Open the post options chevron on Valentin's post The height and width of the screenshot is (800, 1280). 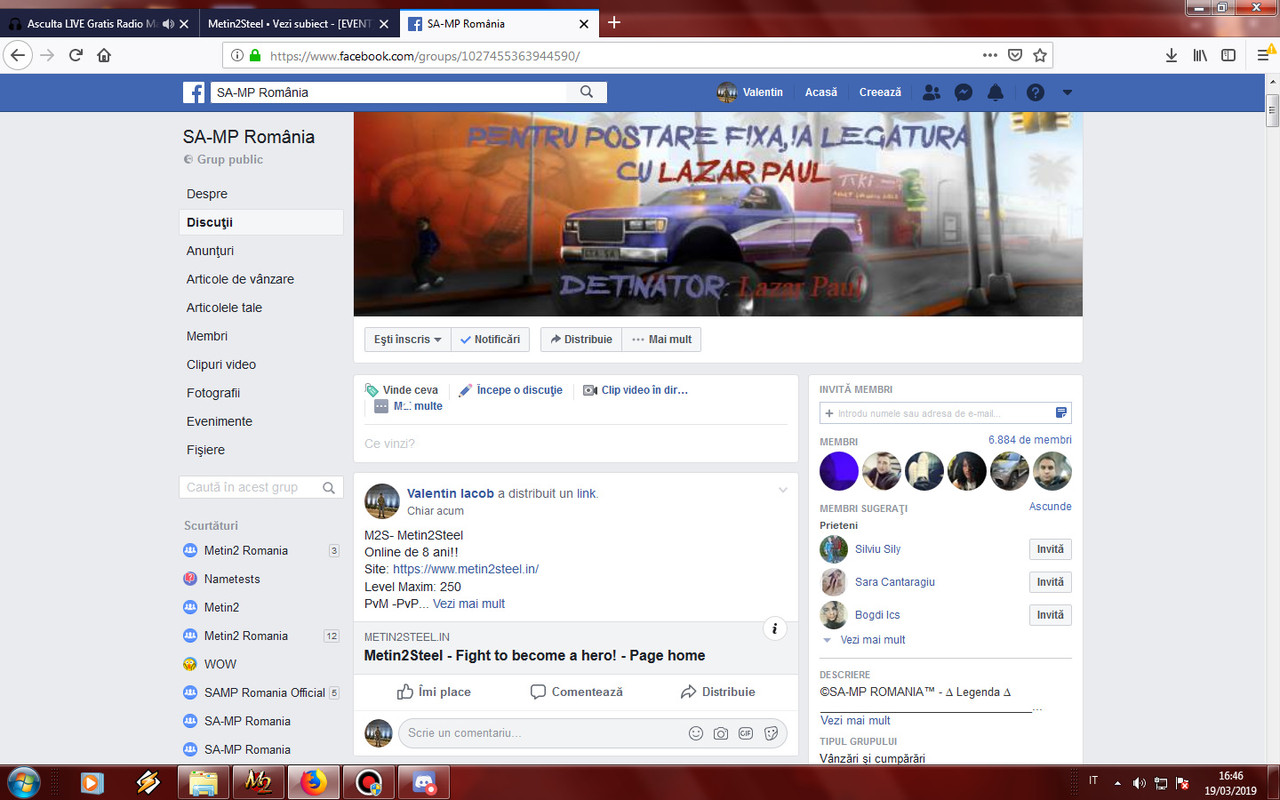pyautogui.click(x=783, y=490)
